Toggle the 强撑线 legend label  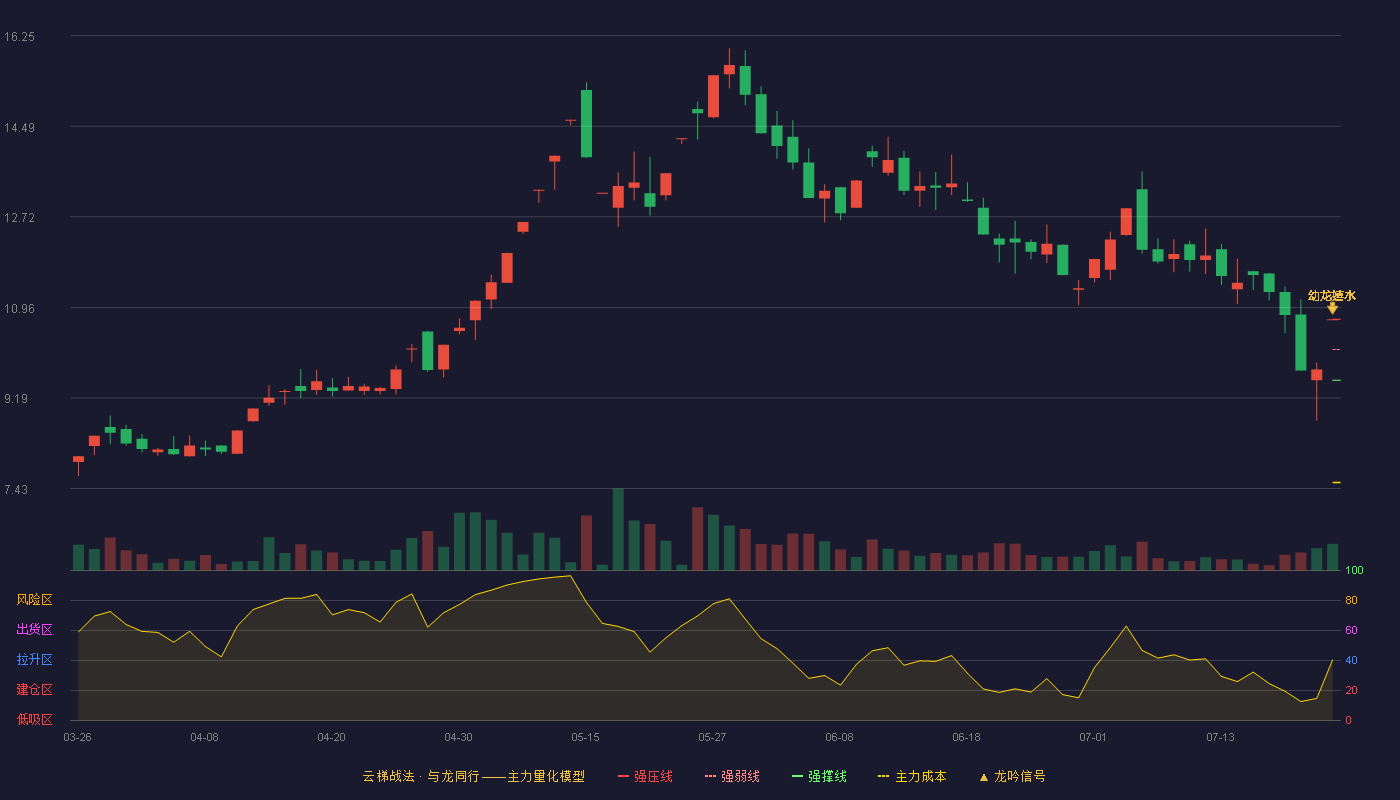click(827, 777)
